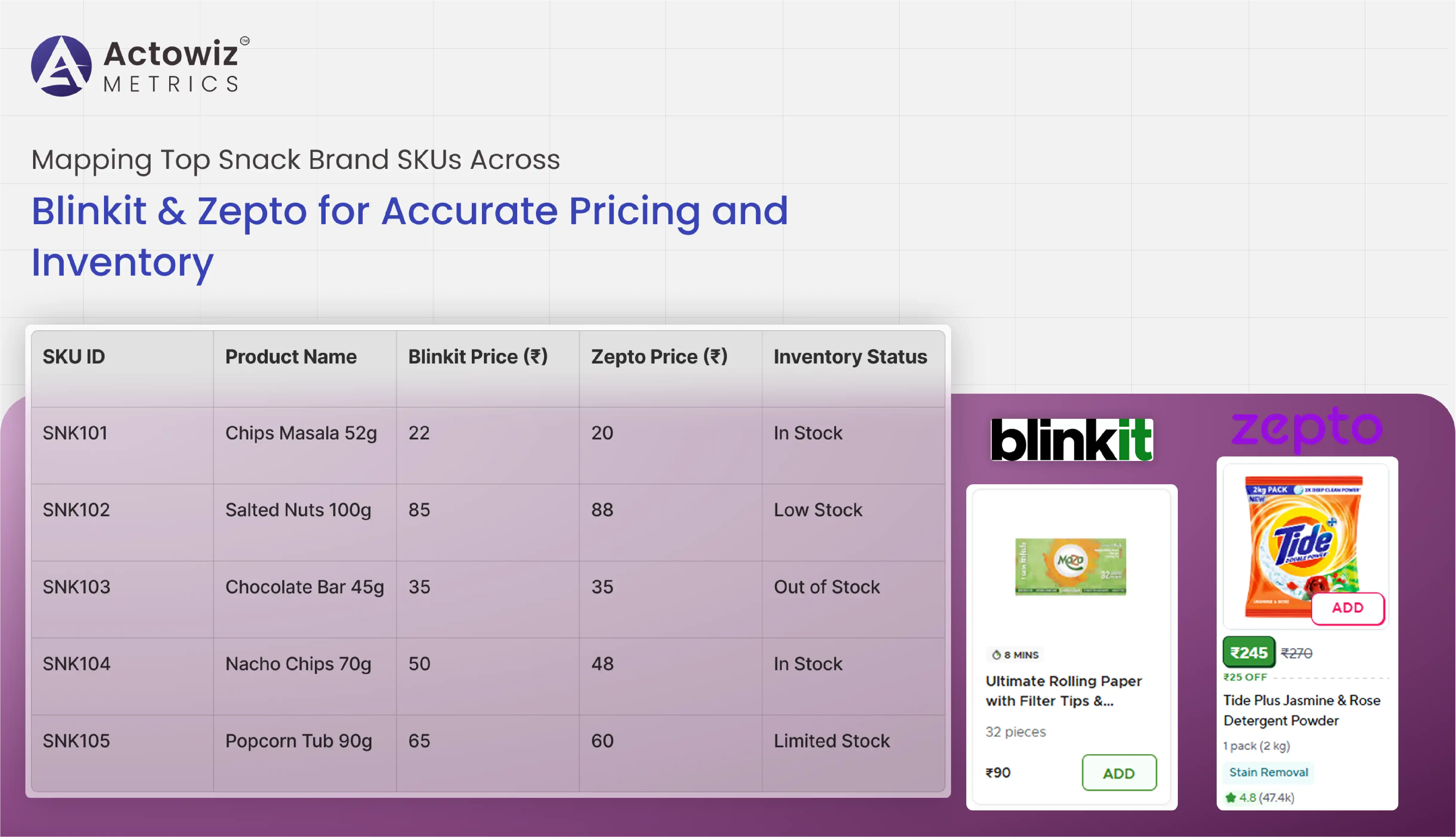
Task: Toggle the Low Stock status of SNK102
Action: tap(817, 509)
